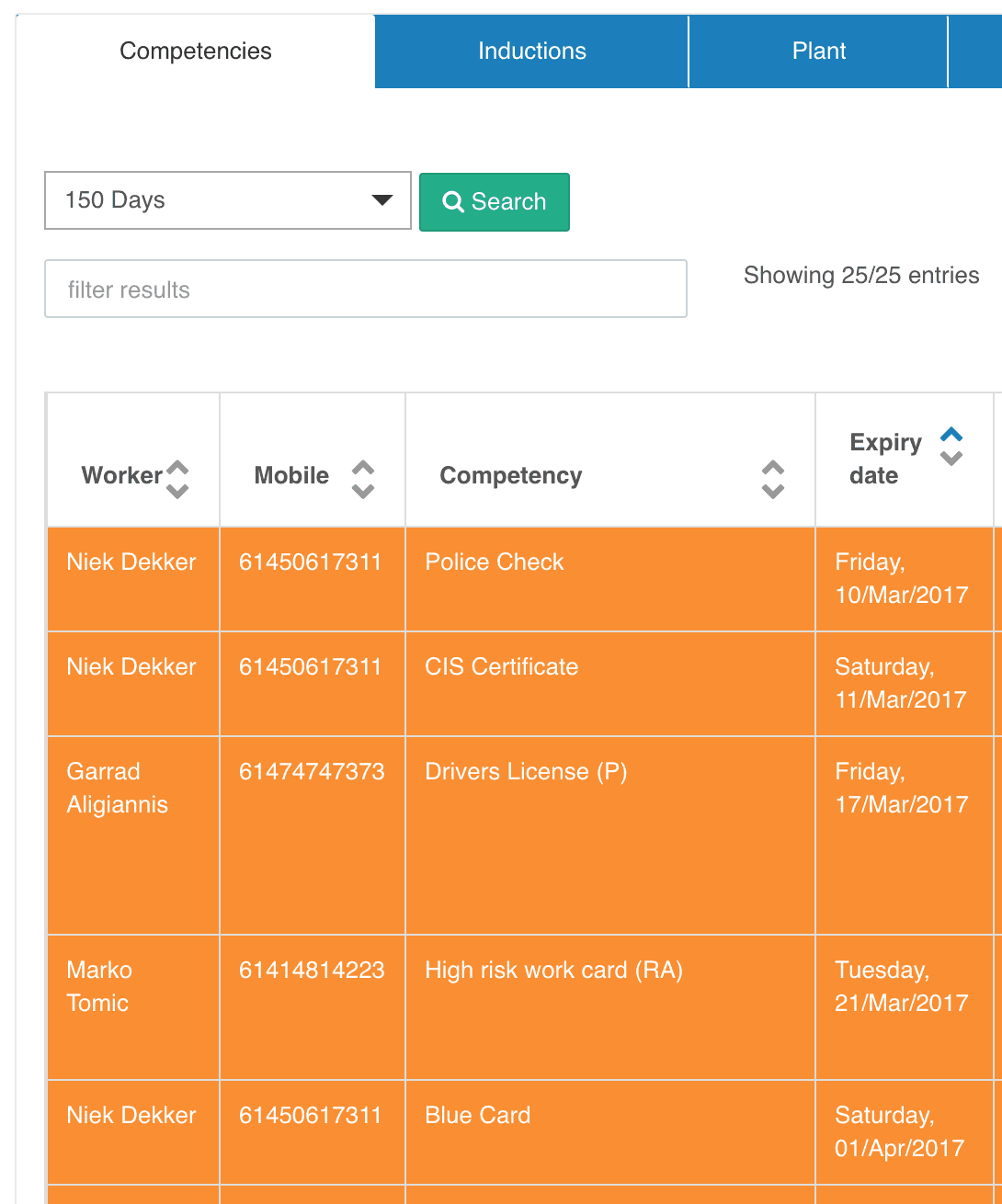Select the Police Check competency cell
The width and height of the screenshot is (1002, 1204).
(610, 579)
